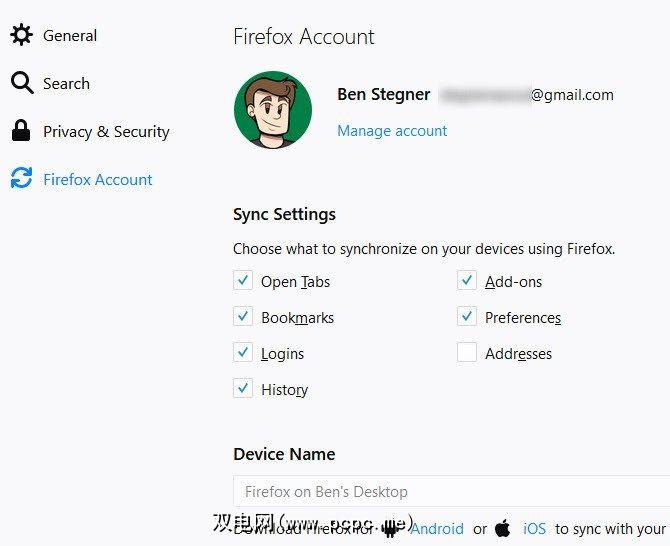Switch to Privacy & Security text label

click(106, 131)
